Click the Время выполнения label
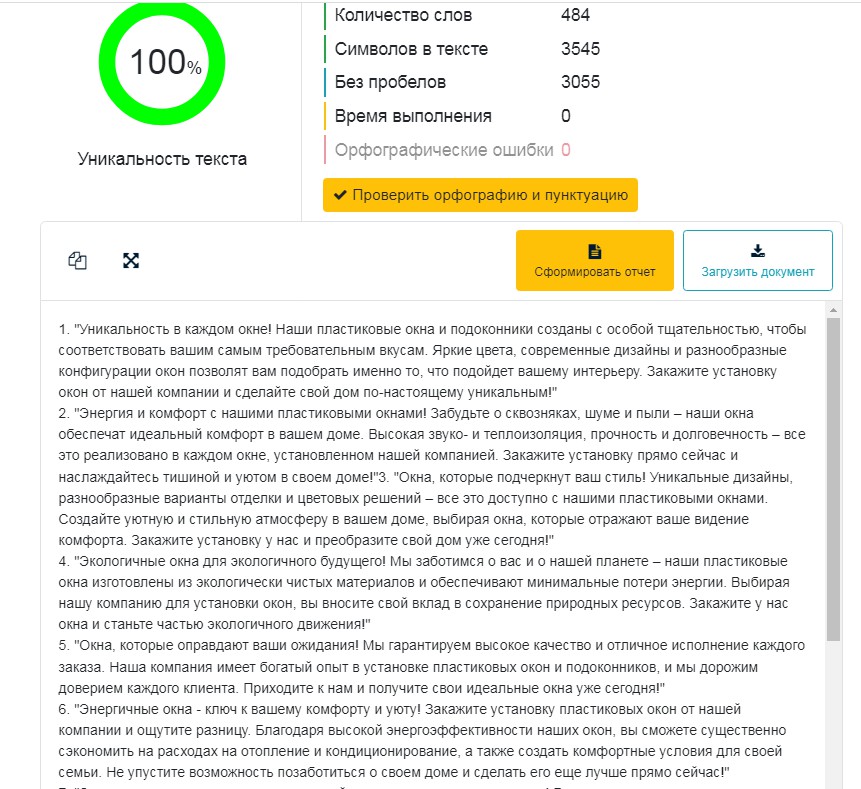This screenshot has width=861, height=789. click(413, 116)
